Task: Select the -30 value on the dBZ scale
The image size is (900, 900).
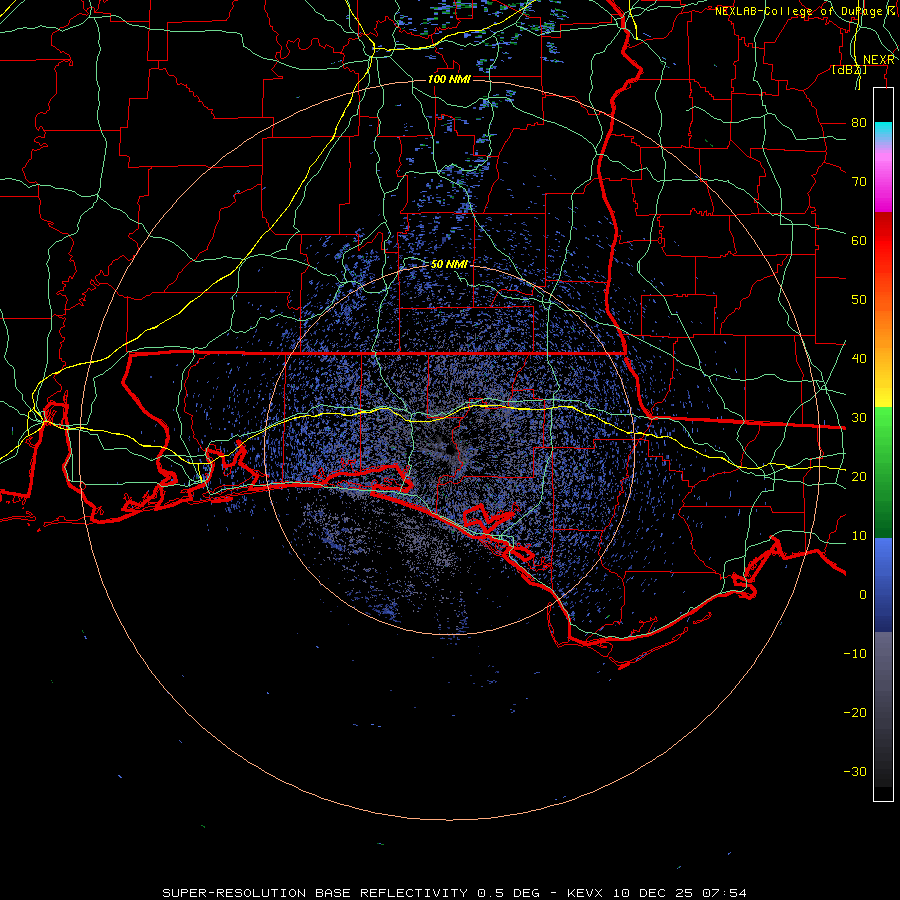Action: pyautogui.click(x=855, y=771)
